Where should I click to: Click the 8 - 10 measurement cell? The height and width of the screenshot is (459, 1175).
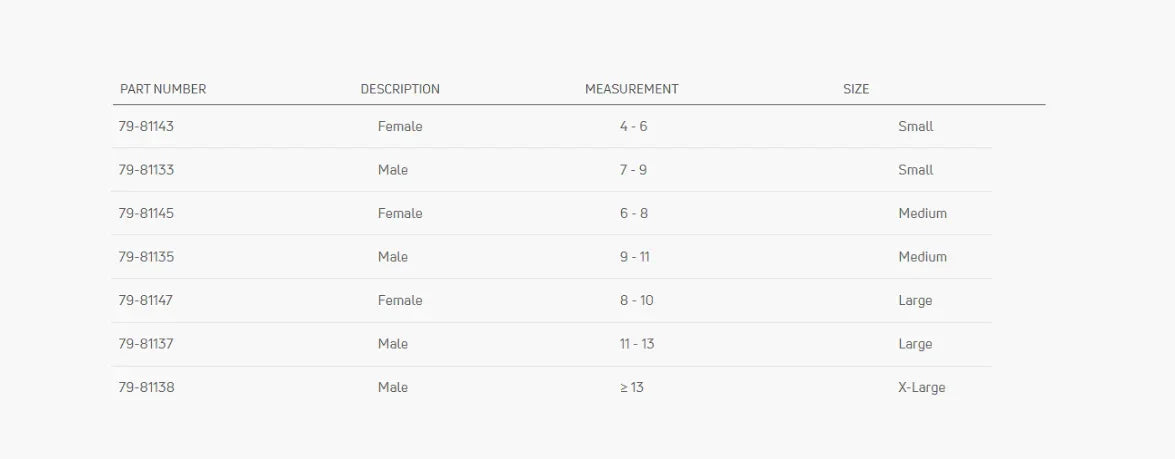tap(636, 300)
